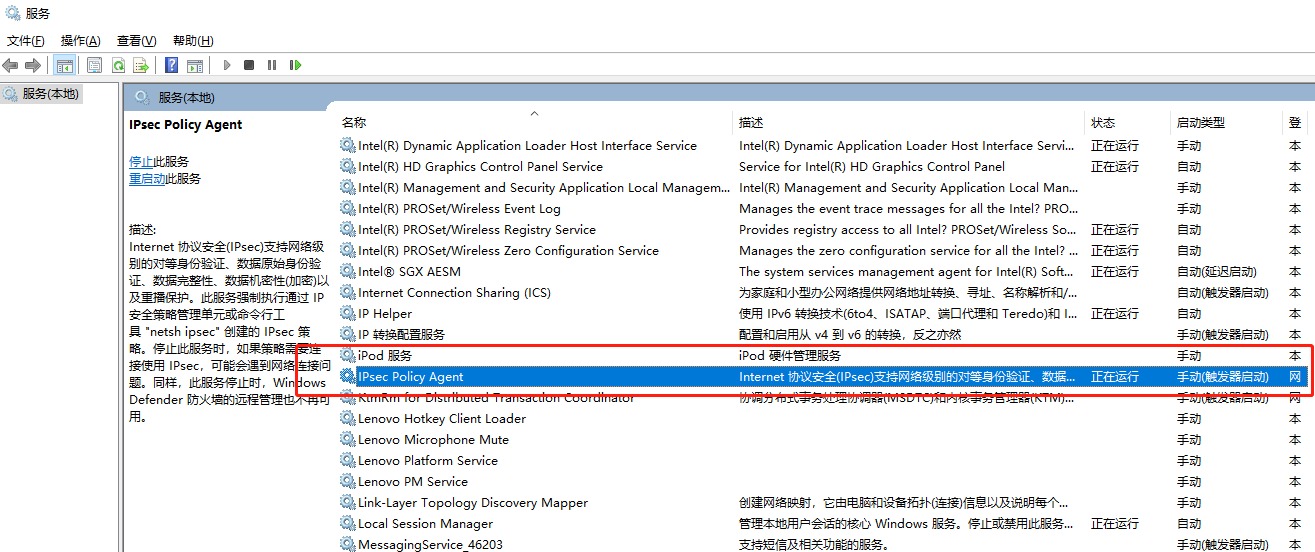1315x552 pixels.
Task: Click the 停止 link to stop service
Action: click(x=141, y=161)
